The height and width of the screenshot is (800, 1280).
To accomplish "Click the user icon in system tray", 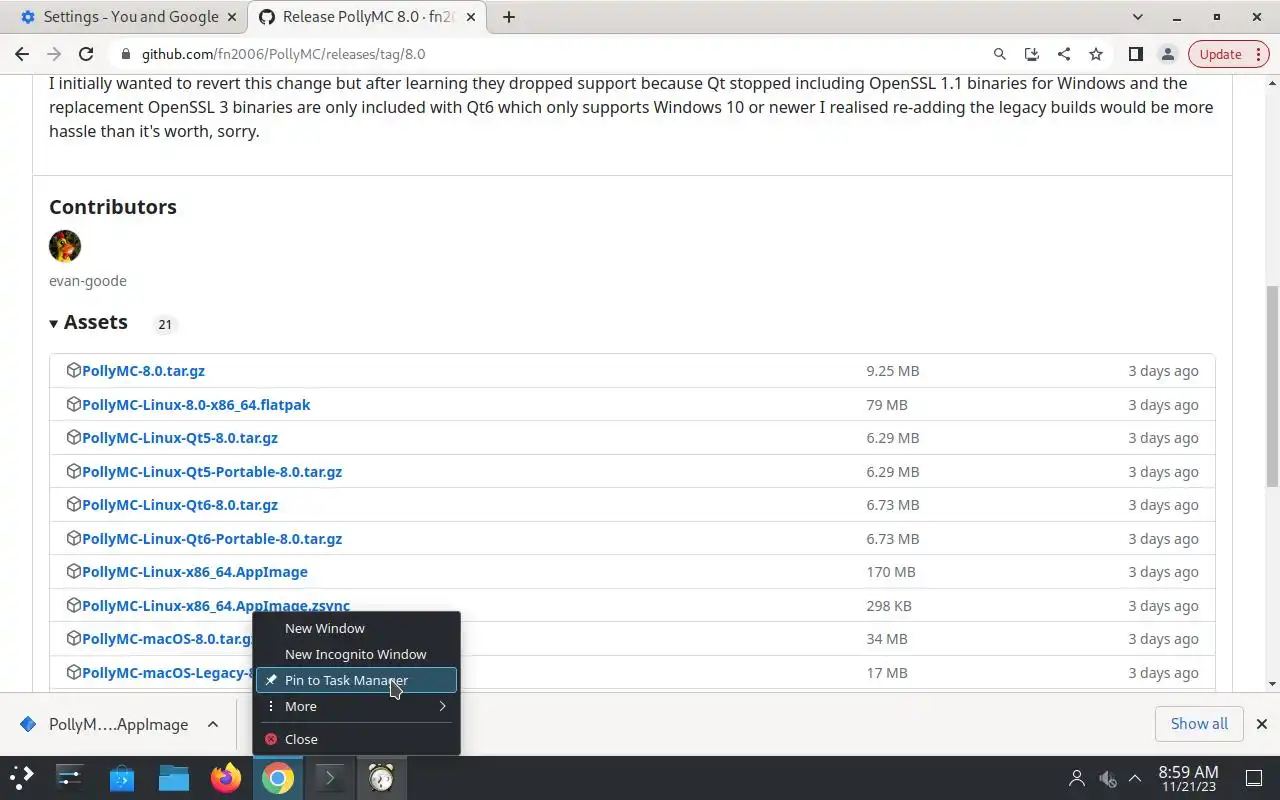I will point(1077,778).
